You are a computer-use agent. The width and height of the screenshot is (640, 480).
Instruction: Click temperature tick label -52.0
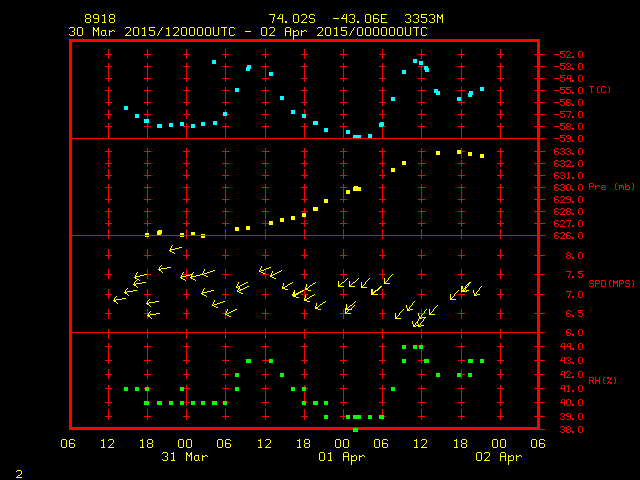[x=568, y=55]
